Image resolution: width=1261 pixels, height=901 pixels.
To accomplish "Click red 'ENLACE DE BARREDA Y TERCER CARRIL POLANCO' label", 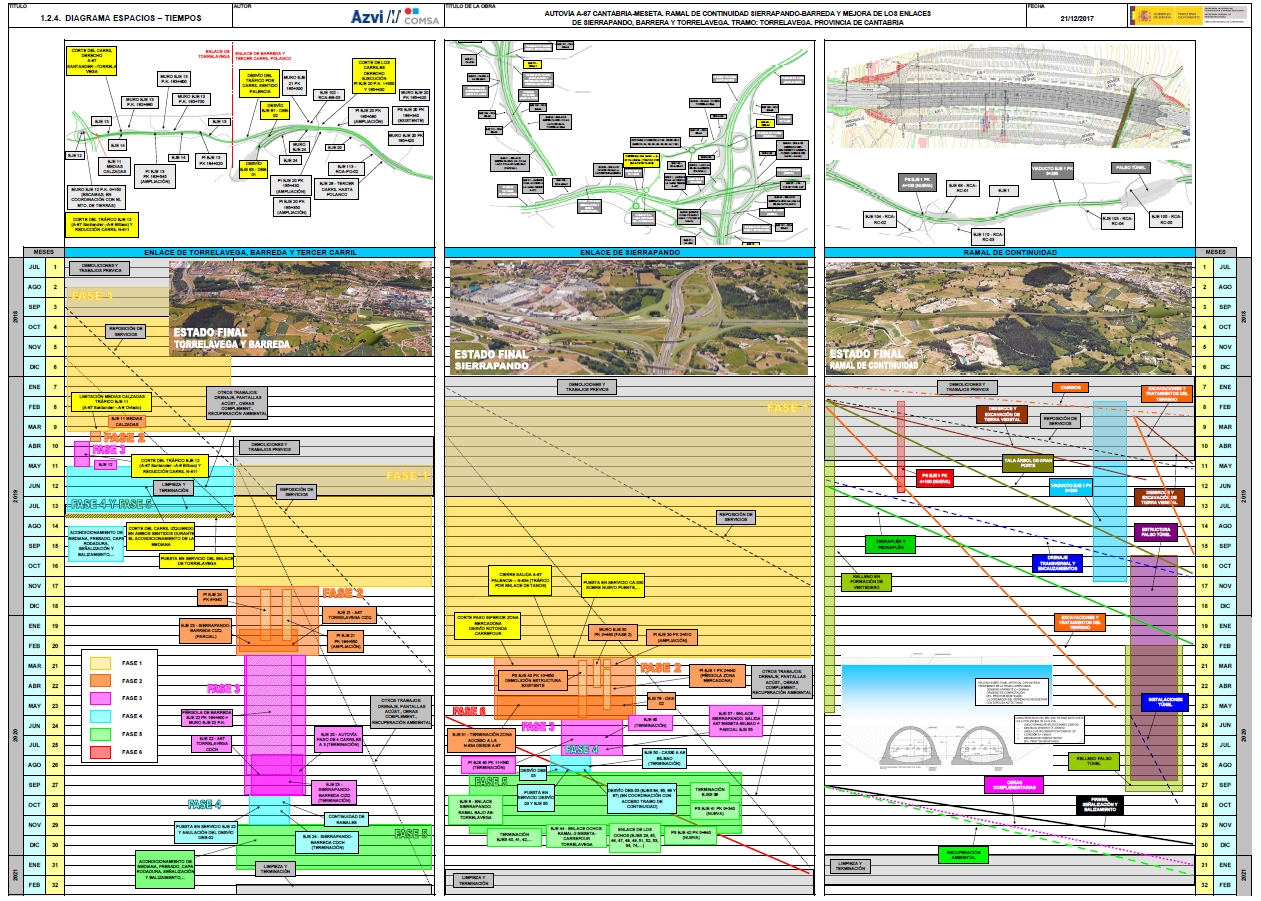I will 263,56.
